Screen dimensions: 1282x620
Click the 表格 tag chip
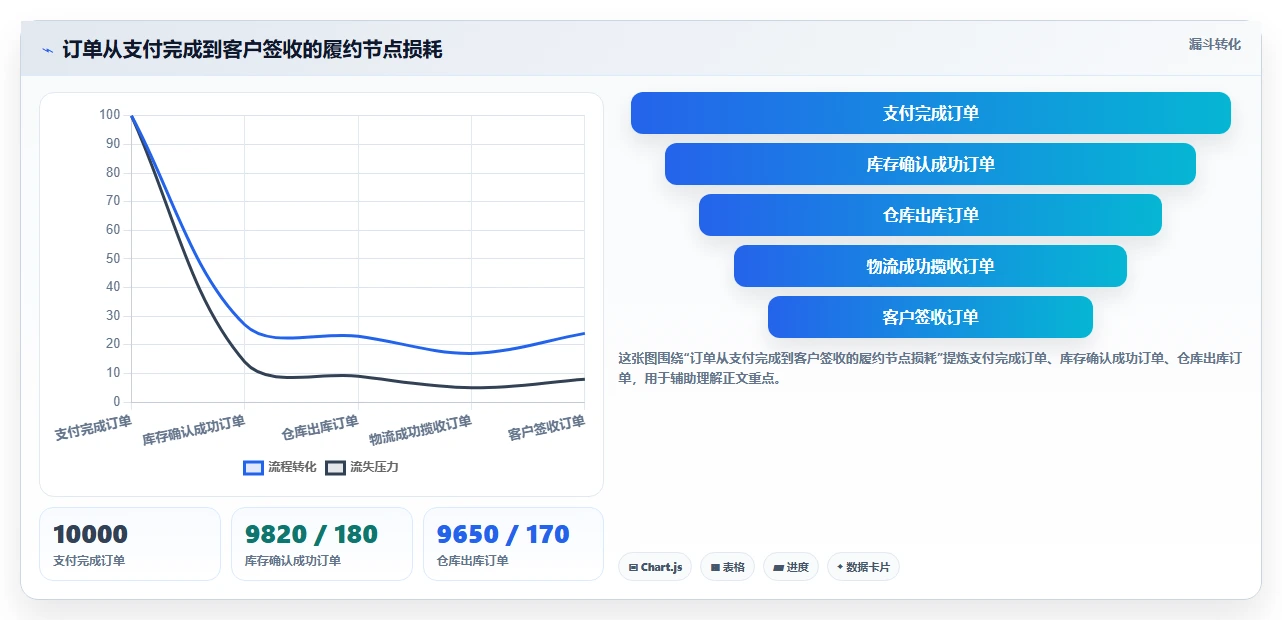point(727,567)
